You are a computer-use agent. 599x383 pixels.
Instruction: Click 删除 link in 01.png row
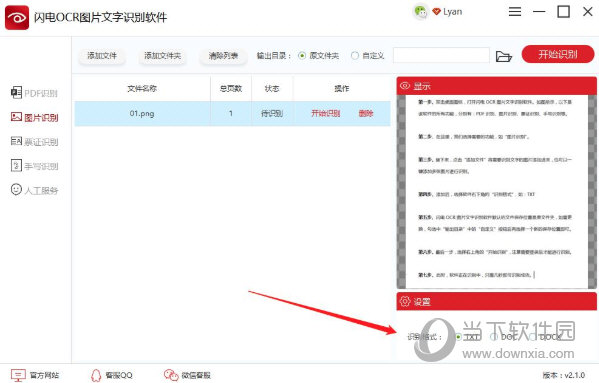pos(366,113)
